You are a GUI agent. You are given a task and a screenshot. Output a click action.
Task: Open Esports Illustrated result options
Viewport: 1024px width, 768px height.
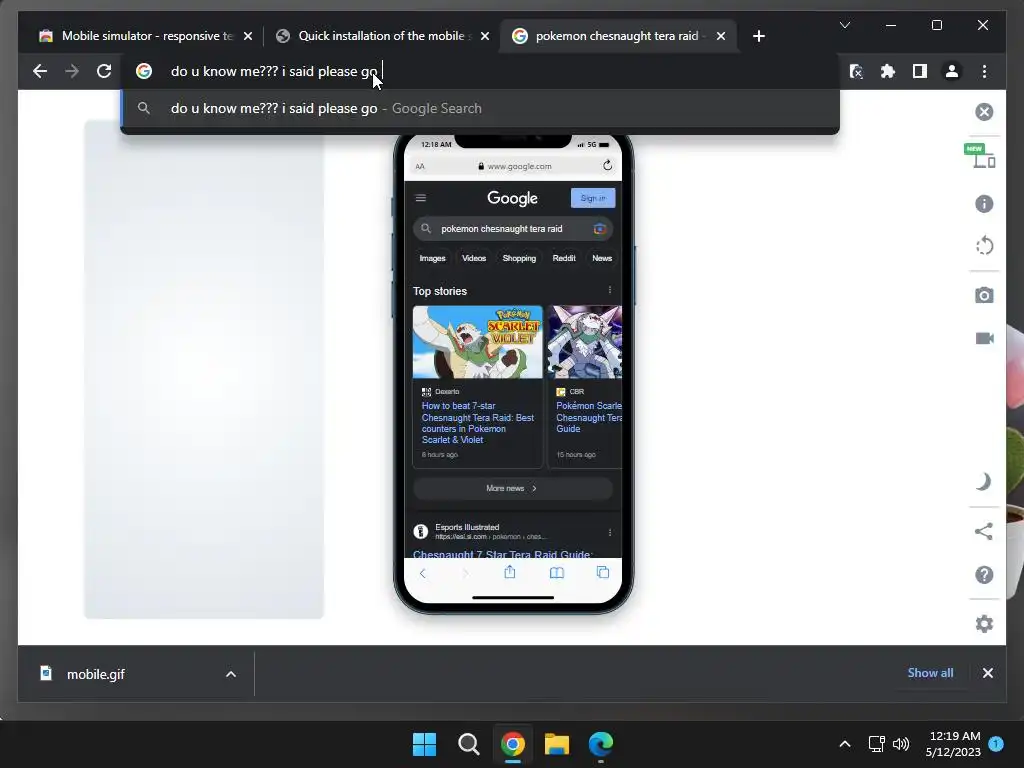610,532
